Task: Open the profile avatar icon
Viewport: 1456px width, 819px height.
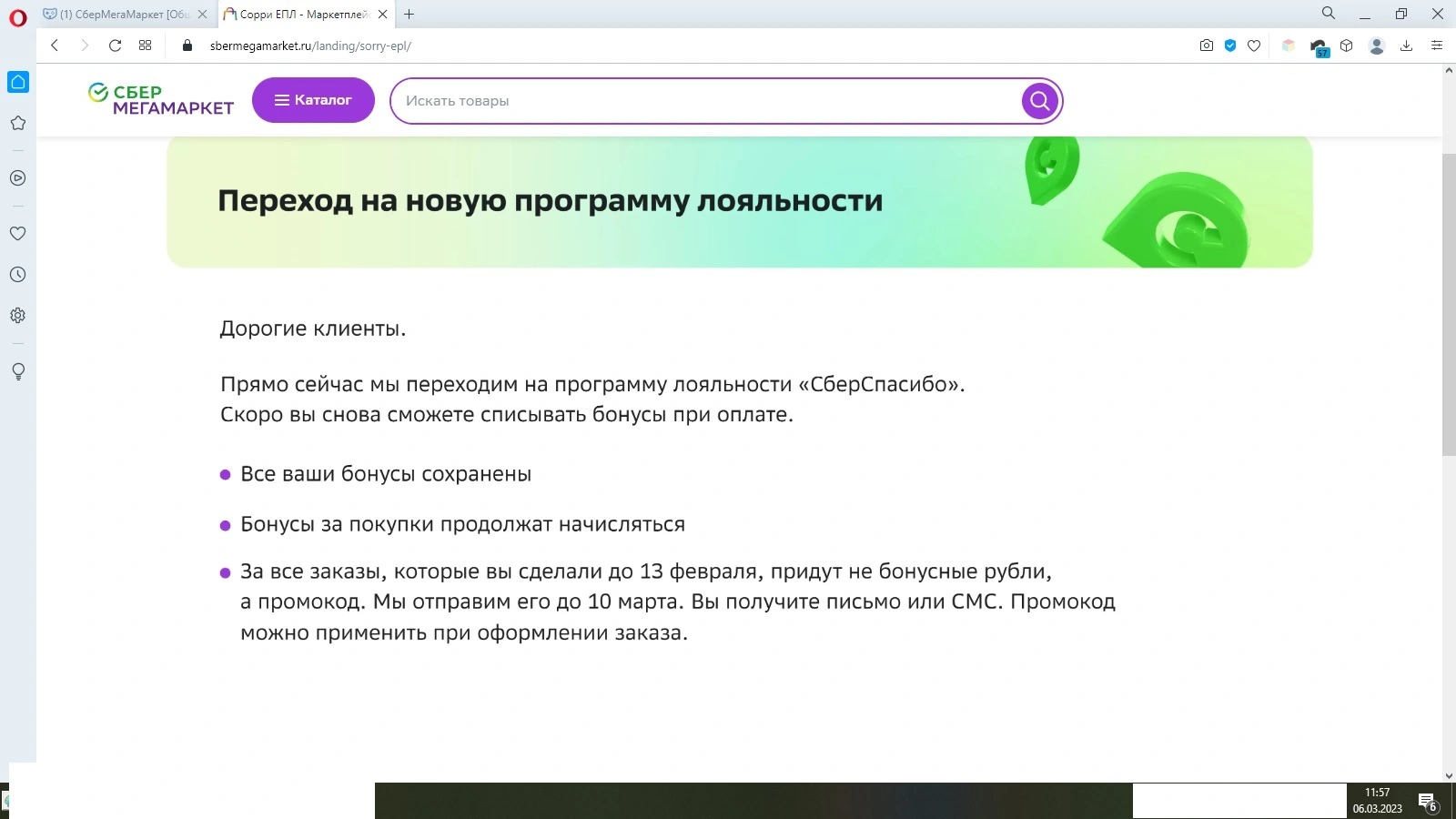Action: 1377,45
